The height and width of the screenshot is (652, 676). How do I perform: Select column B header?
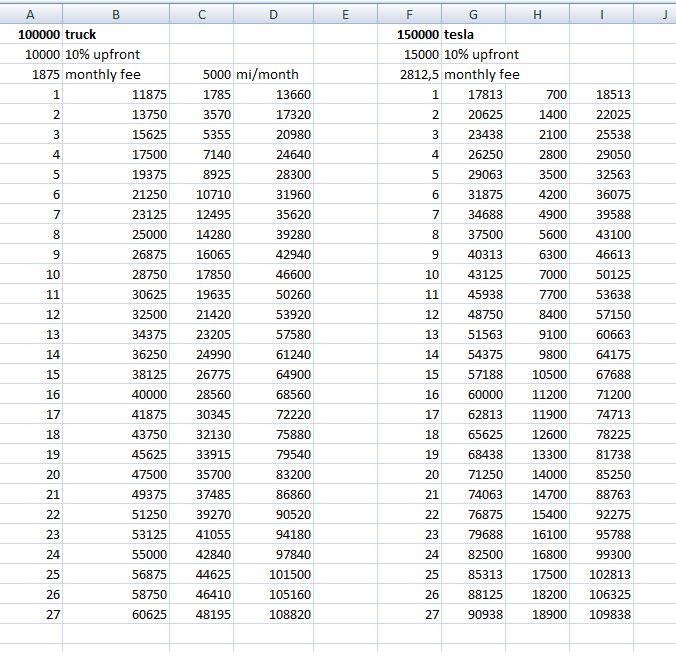tap(116, 14)
